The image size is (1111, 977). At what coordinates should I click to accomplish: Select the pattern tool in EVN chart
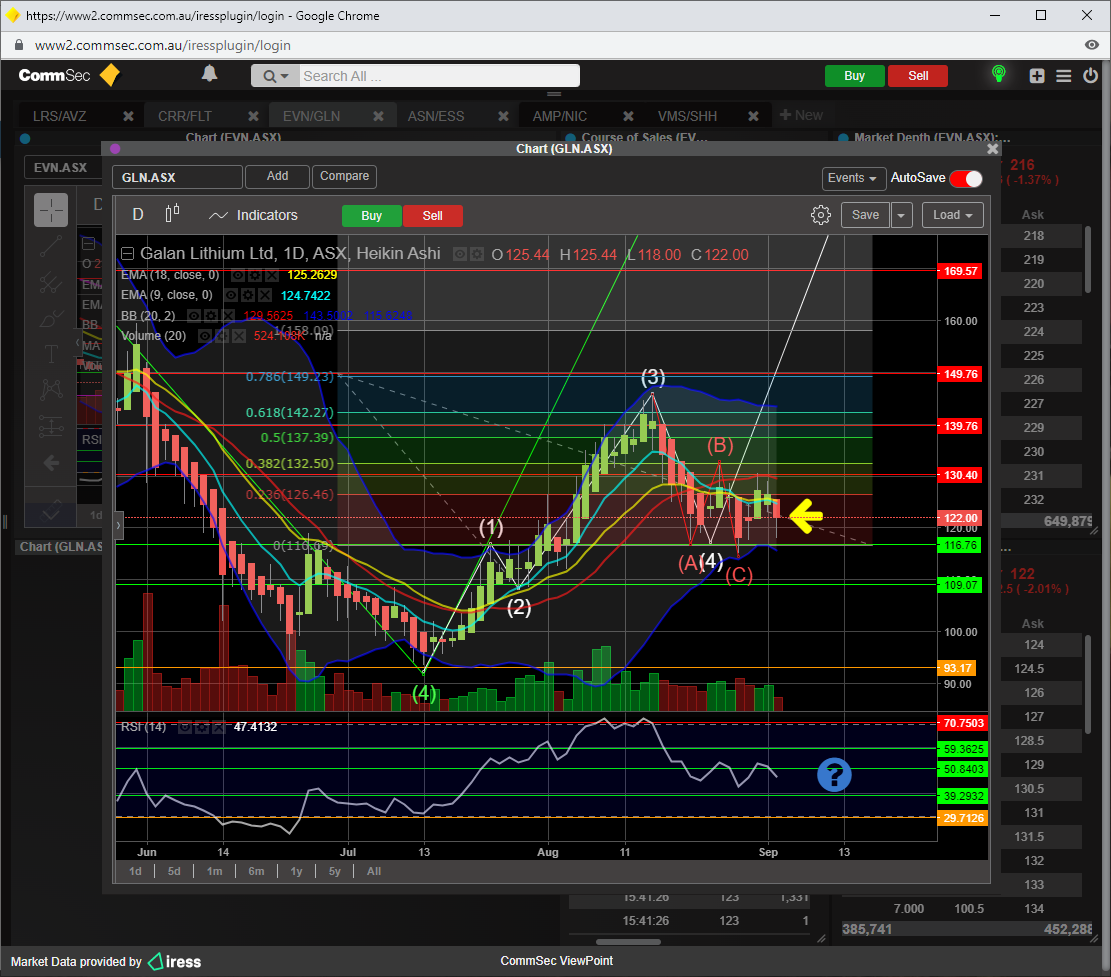(x=51, y=389)
